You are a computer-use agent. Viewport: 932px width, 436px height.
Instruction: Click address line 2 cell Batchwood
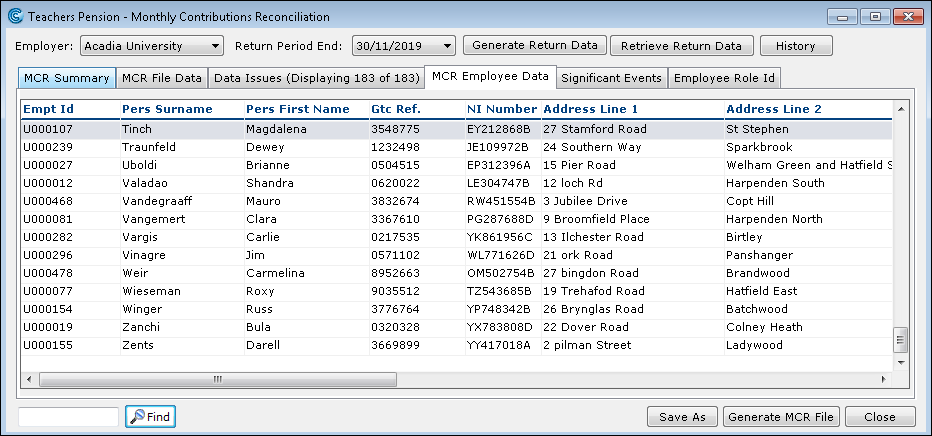point(808,309)
